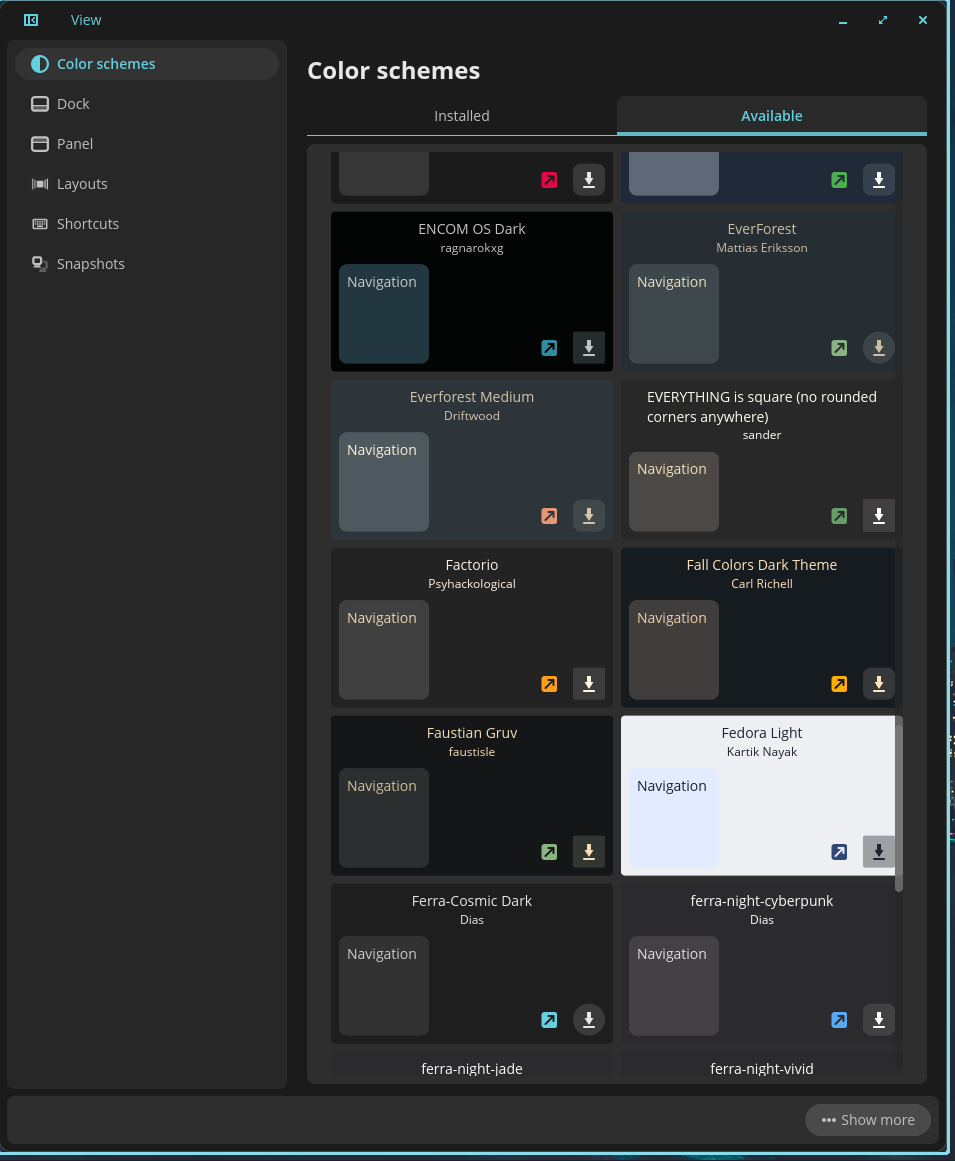The height and width of the screenshot is (1161, 955).
Task: Open the EverForest theme external link
Action: click(x=839, y=348)
